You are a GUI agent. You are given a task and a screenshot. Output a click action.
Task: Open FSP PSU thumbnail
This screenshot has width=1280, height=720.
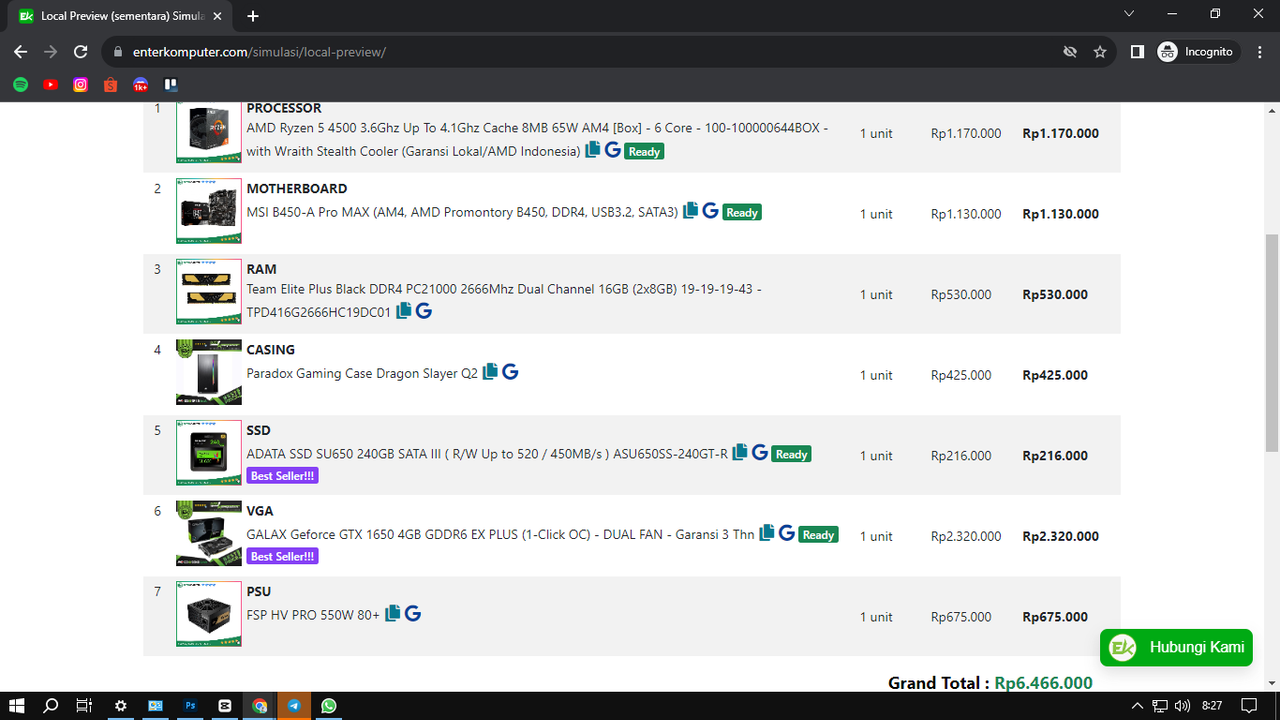[209, 614]
